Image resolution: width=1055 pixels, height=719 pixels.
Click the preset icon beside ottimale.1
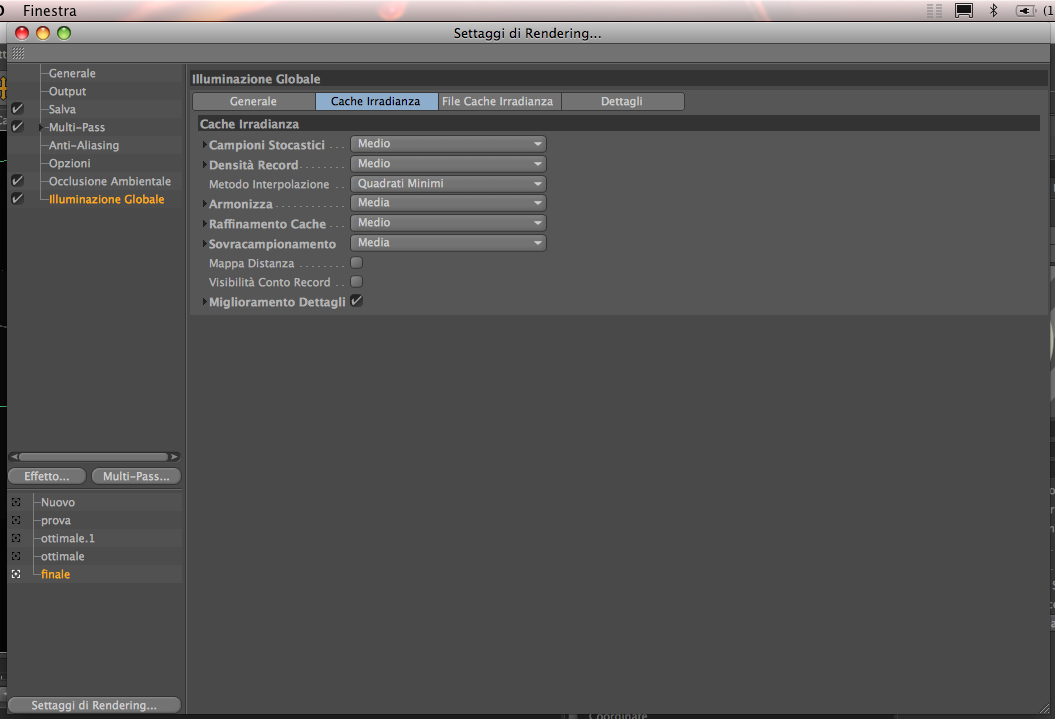16,538
